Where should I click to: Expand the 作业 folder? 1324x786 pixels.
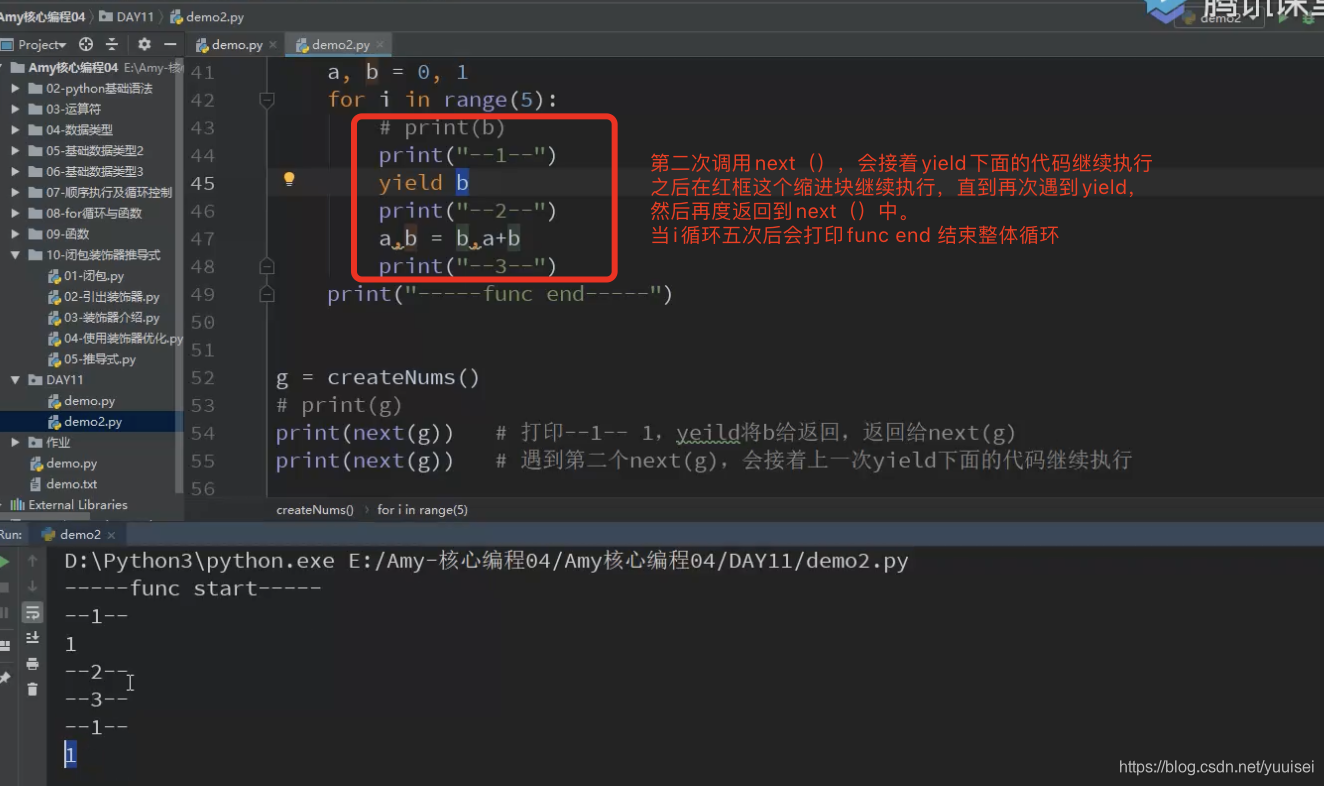tap(15, 442)
